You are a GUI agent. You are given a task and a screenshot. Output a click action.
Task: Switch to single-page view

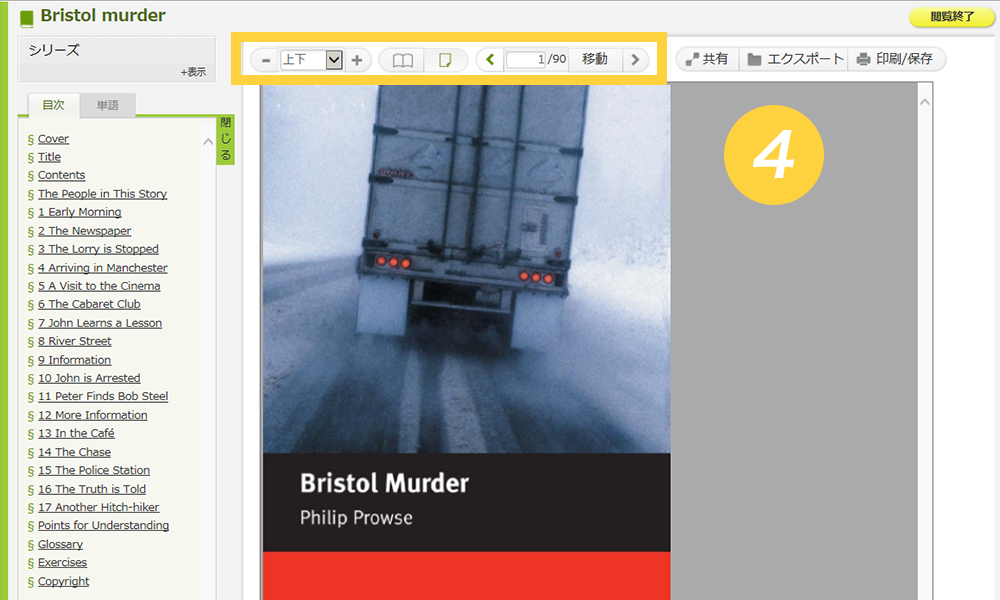(x=446, y=60)
